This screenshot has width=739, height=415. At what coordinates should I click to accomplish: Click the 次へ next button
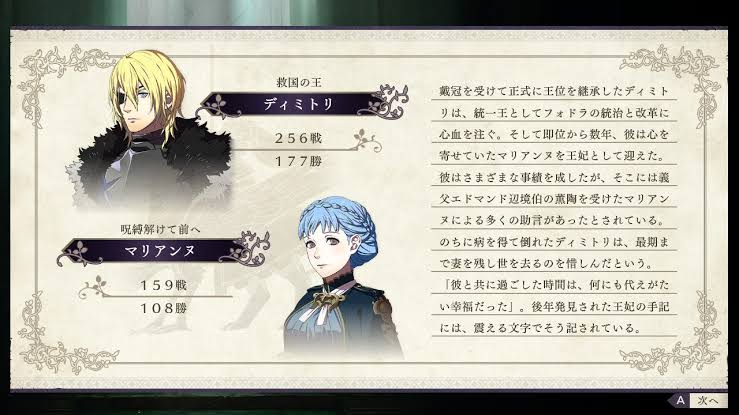[708, 401]
